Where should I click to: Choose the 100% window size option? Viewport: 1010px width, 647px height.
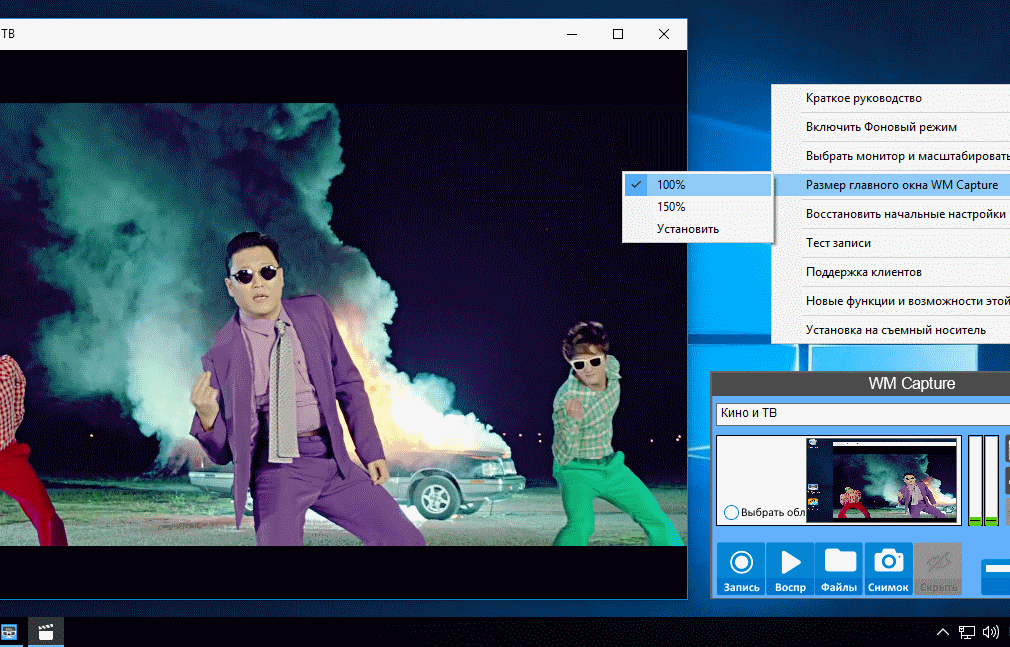point(698,185)
